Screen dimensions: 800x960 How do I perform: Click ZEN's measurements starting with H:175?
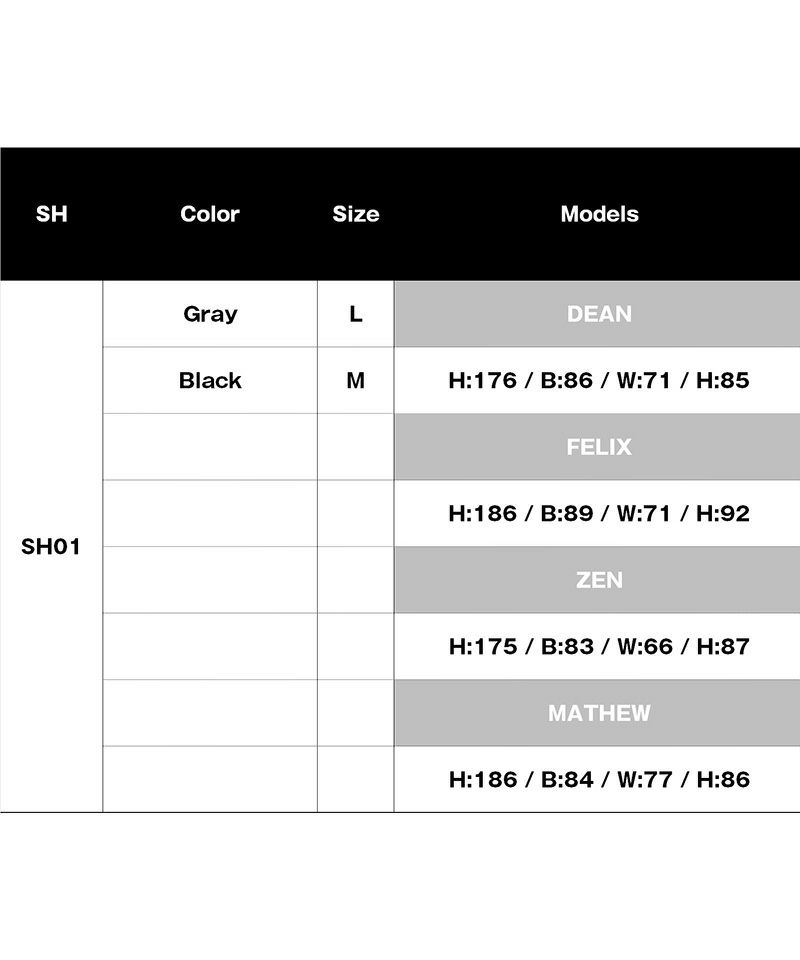[x=599, y=647]
